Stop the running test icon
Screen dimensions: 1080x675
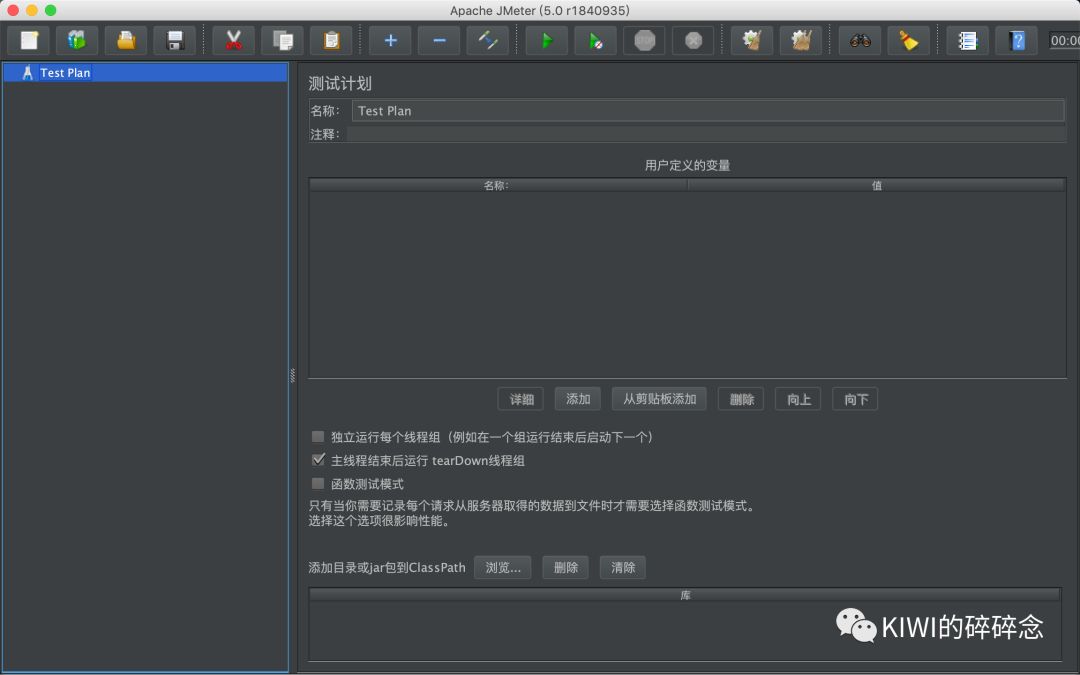coord(645,41)
